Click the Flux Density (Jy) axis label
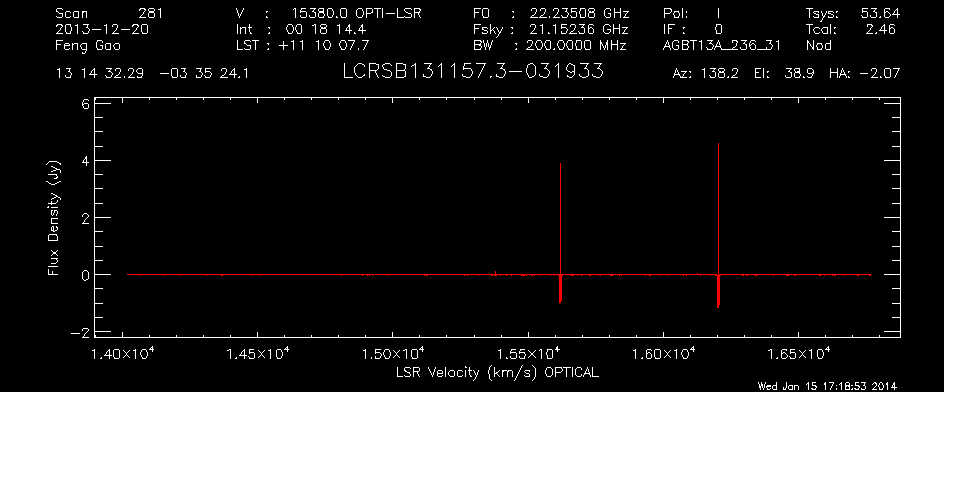Viewport: 962px width, 490px height. (x=54, y=218)
